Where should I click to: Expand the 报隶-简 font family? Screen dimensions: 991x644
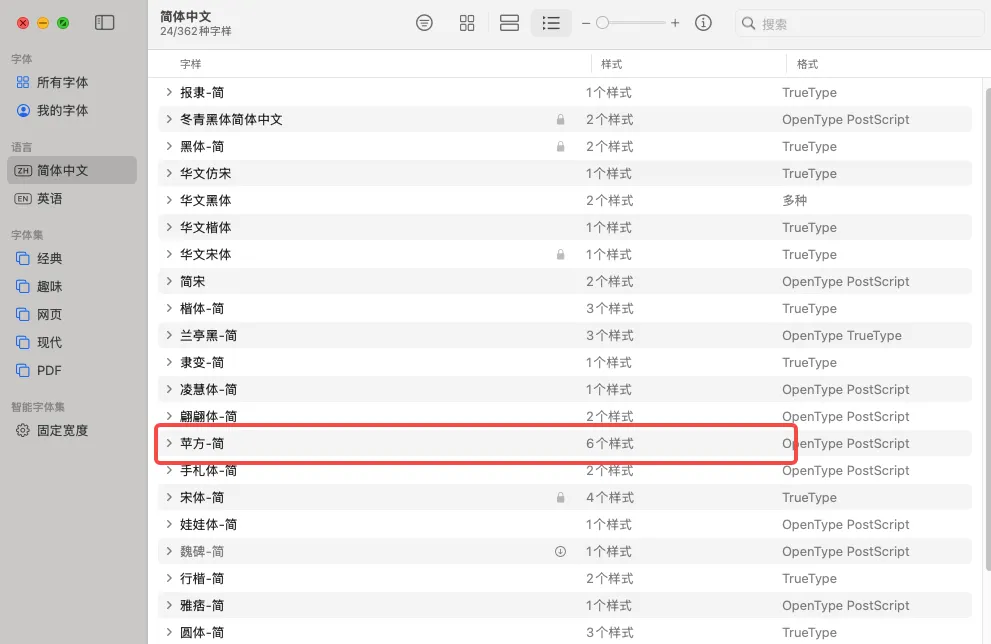click(169, 93)
